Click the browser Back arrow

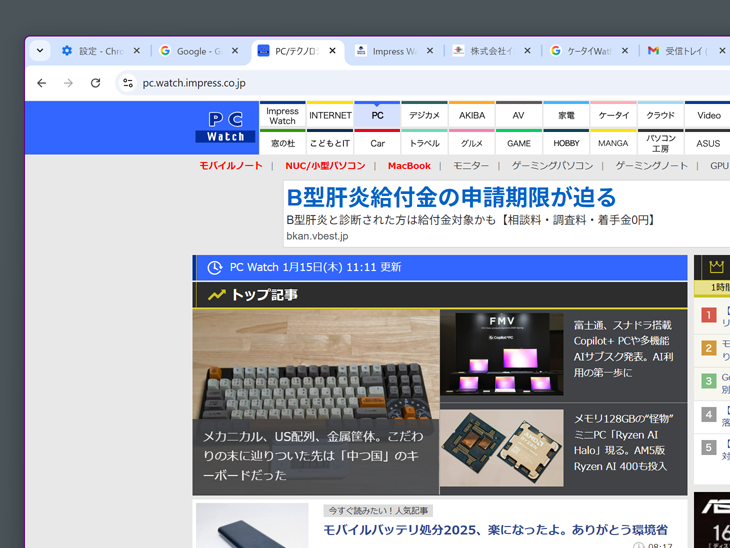[42, 83]
